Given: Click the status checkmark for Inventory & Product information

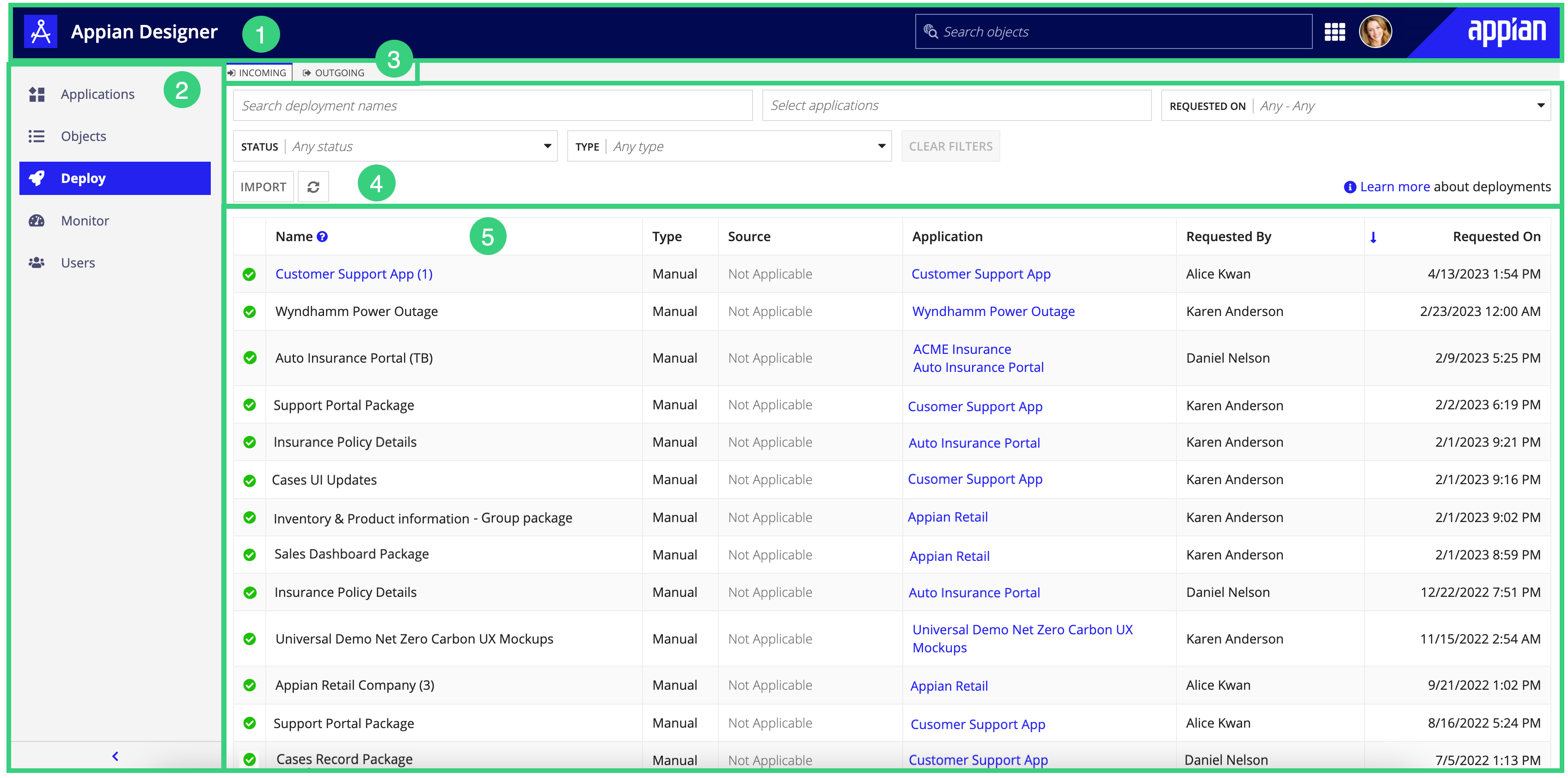Looking at the screenshot, I should click(250, 517).
